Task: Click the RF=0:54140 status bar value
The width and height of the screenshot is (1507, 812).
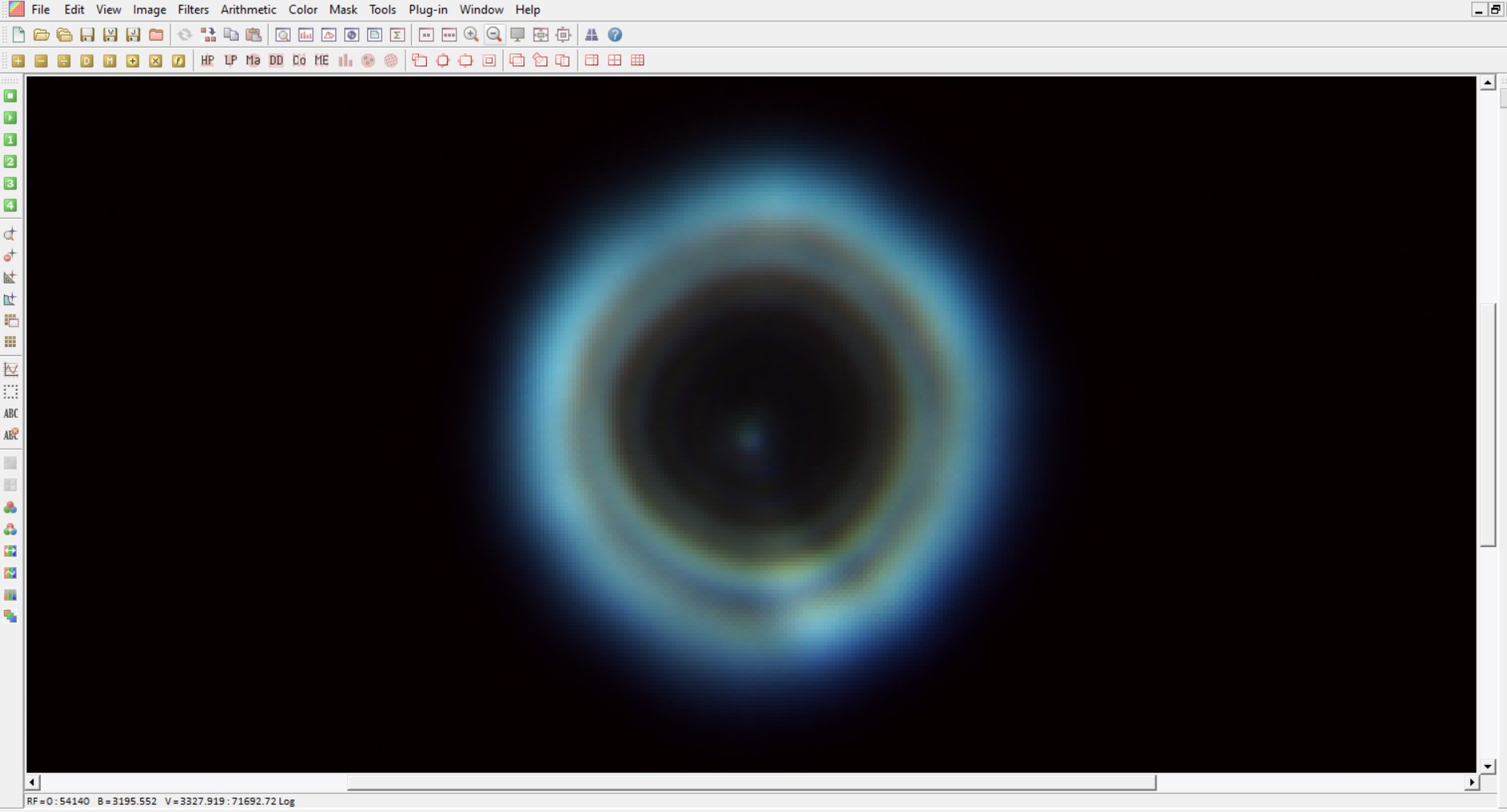Action: pos(58,801)
